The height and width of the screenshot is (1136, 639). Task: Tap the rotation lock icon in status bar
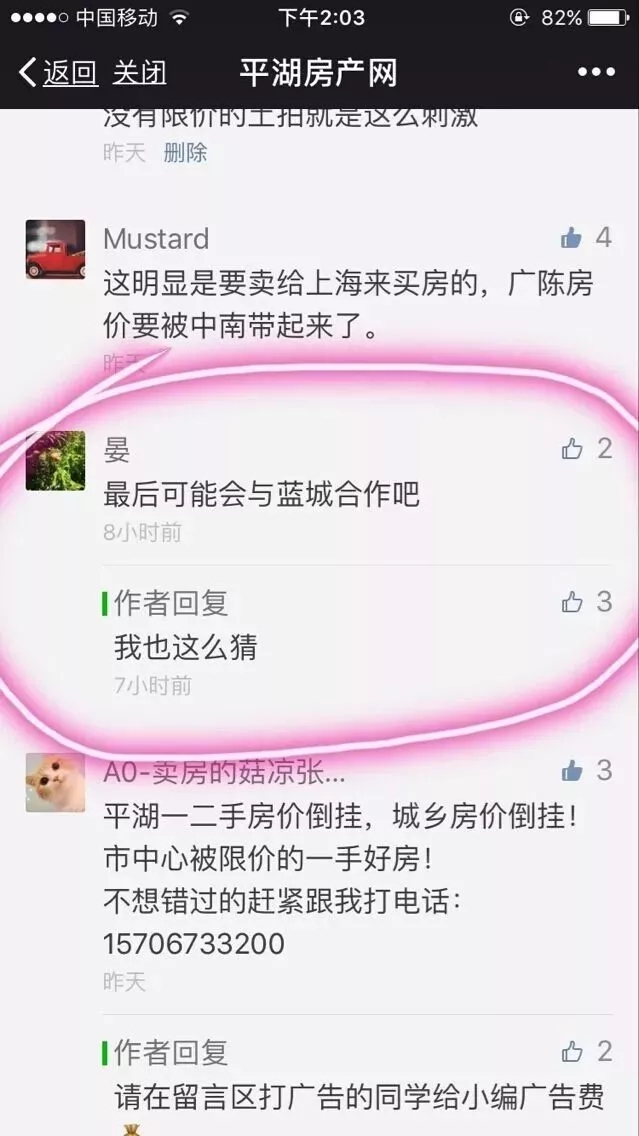(519, 17)
